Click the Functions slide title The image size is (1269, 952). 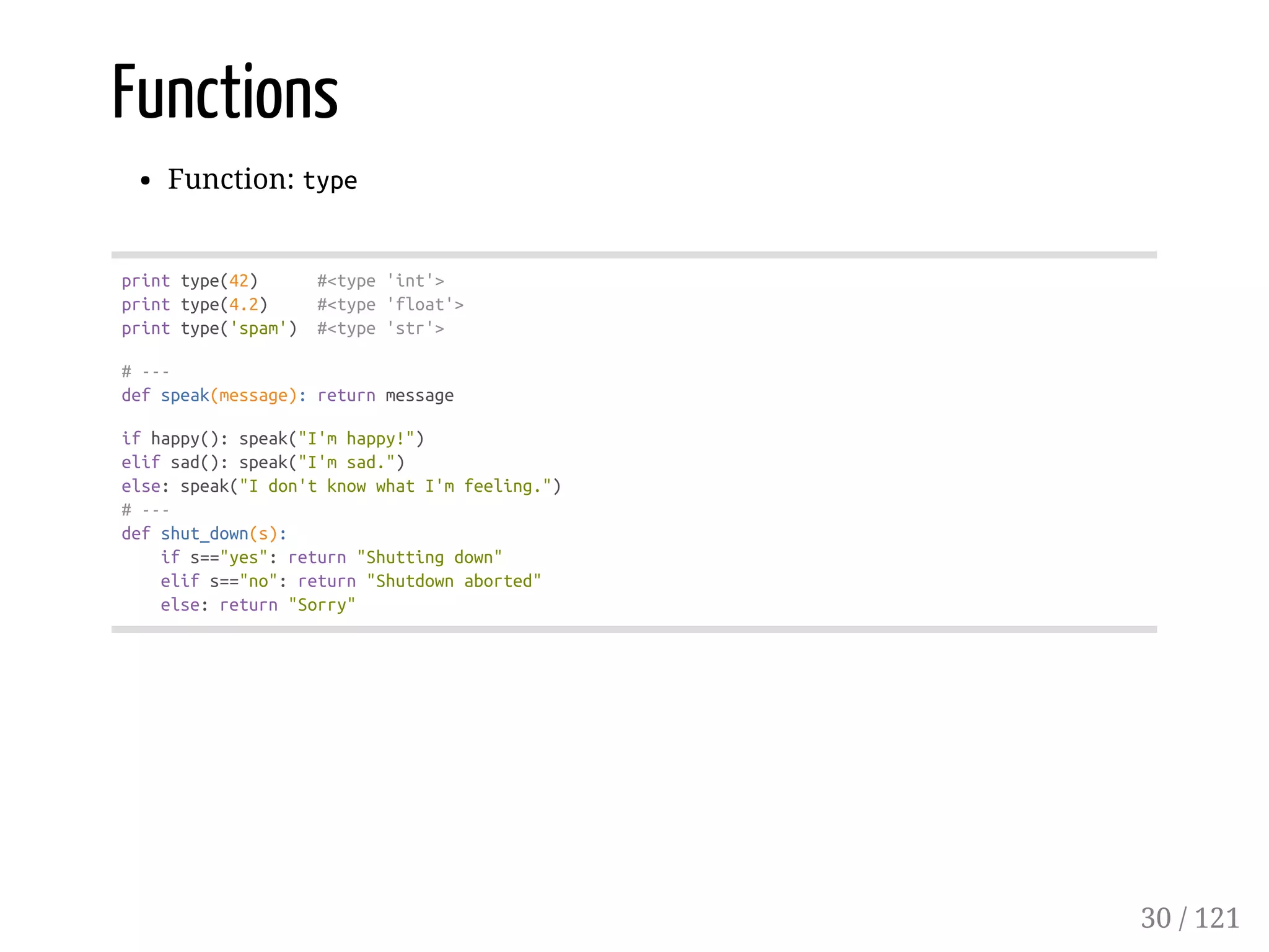225,92
